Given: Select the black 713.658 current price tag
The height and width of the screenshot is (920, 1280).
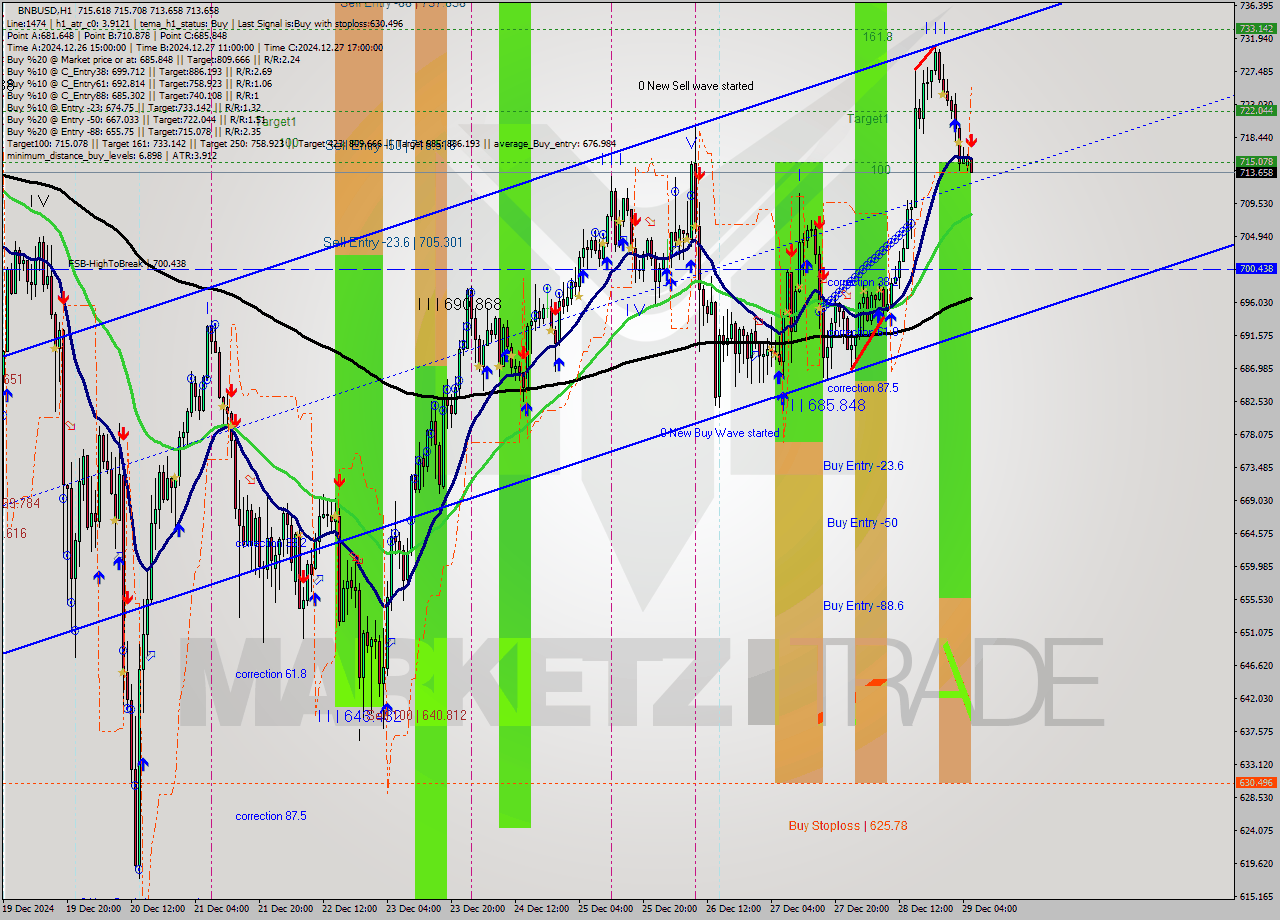Looking at the screenshot, I should pos(1256,172).
